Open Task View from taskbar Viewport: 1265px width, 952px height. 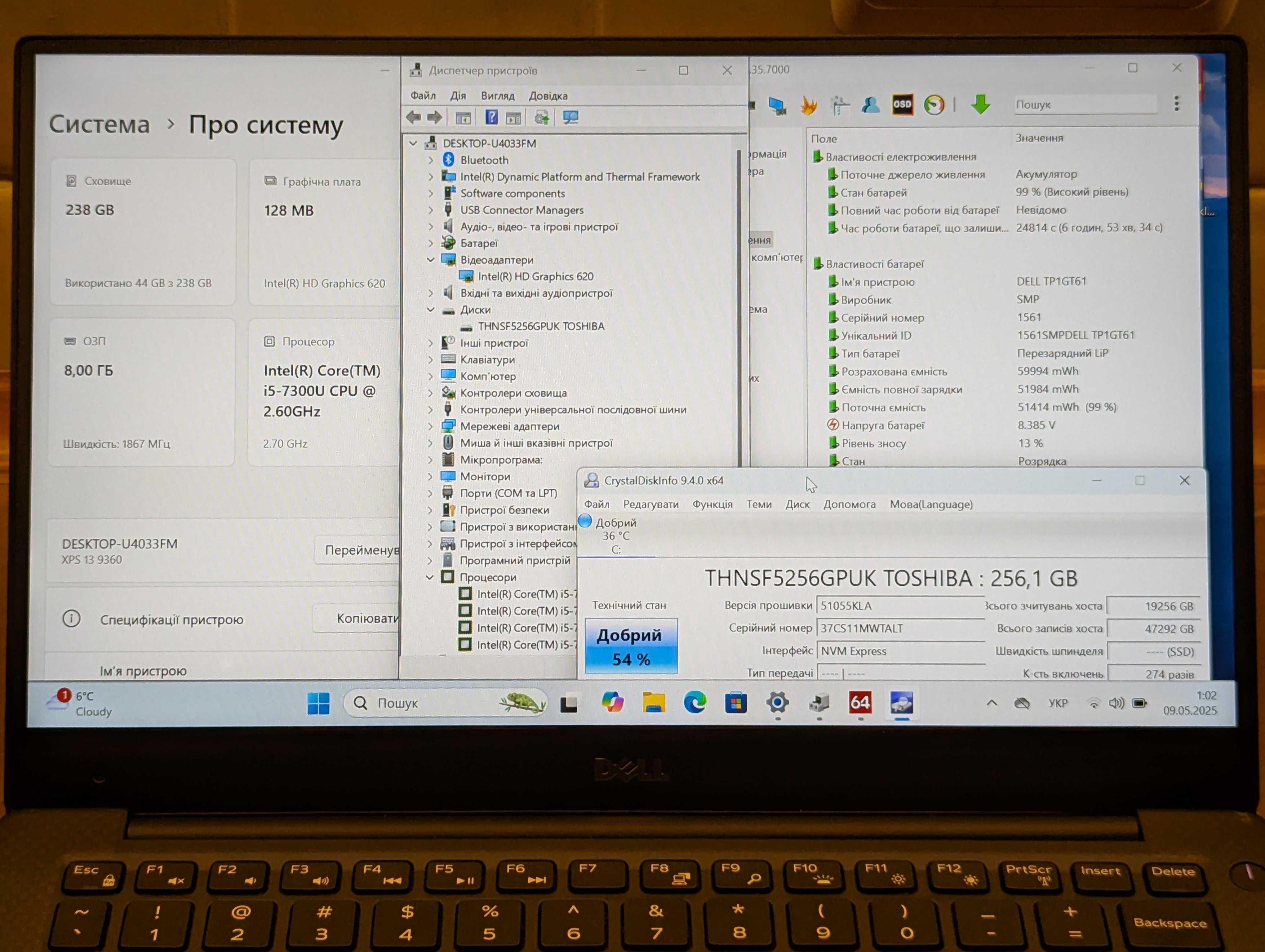pyautogui.click(x=568, y=703)
